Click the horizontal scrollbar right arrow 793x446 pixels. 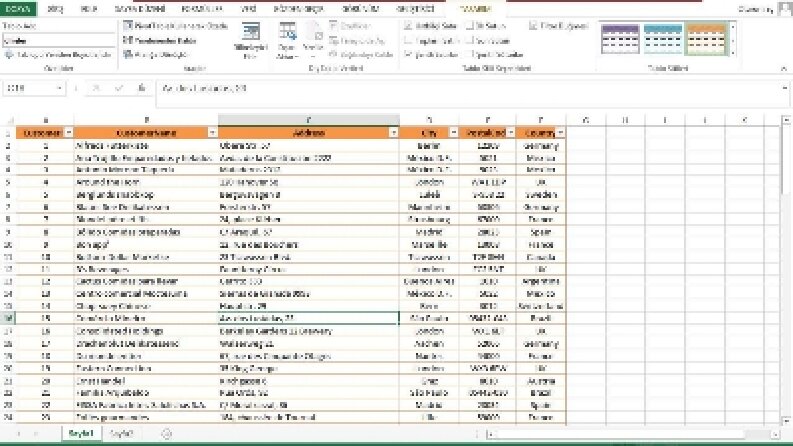click(x=776, y=434)
